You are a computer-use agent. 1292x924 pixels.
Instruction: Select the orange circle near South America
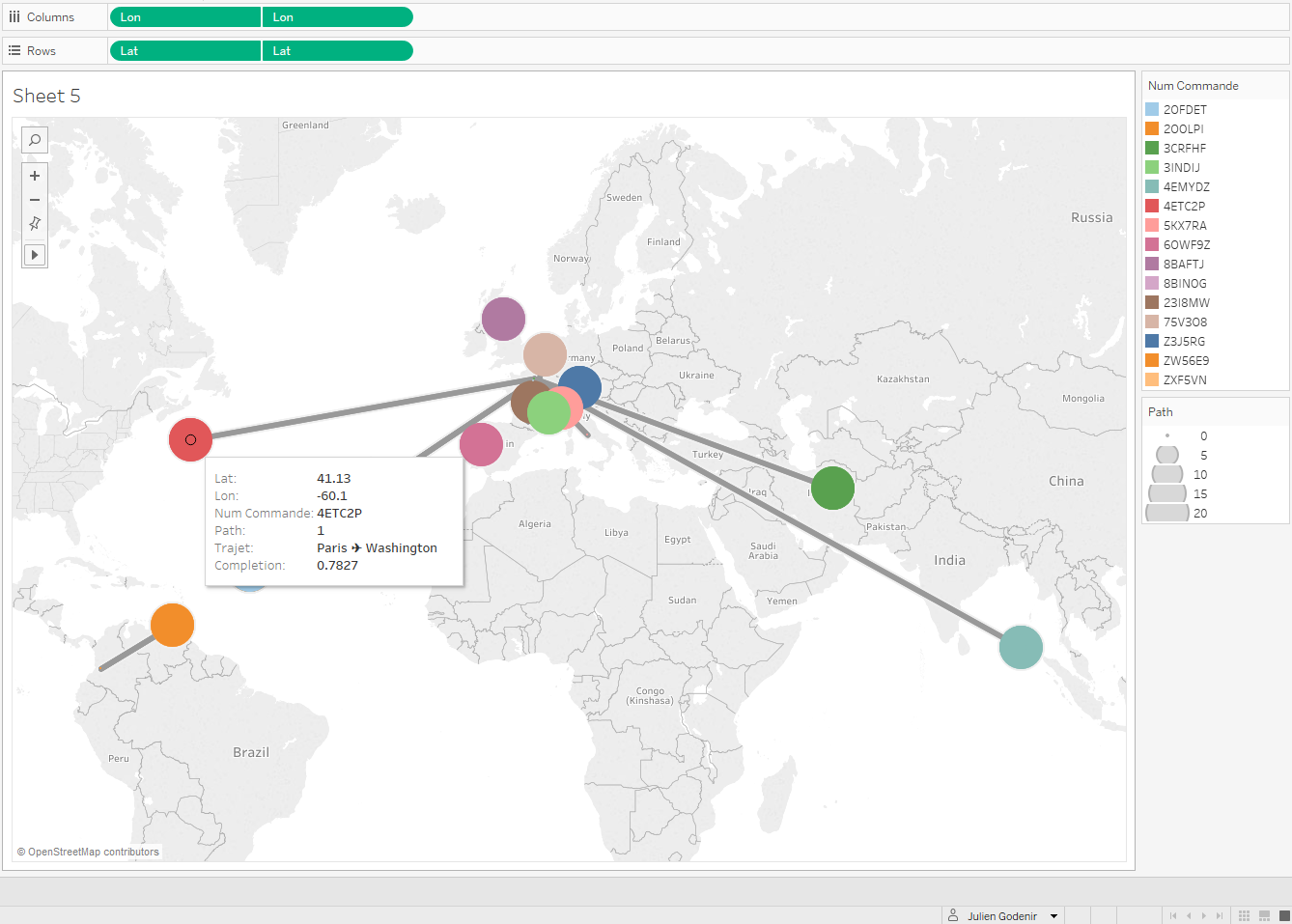pos(172,625)
